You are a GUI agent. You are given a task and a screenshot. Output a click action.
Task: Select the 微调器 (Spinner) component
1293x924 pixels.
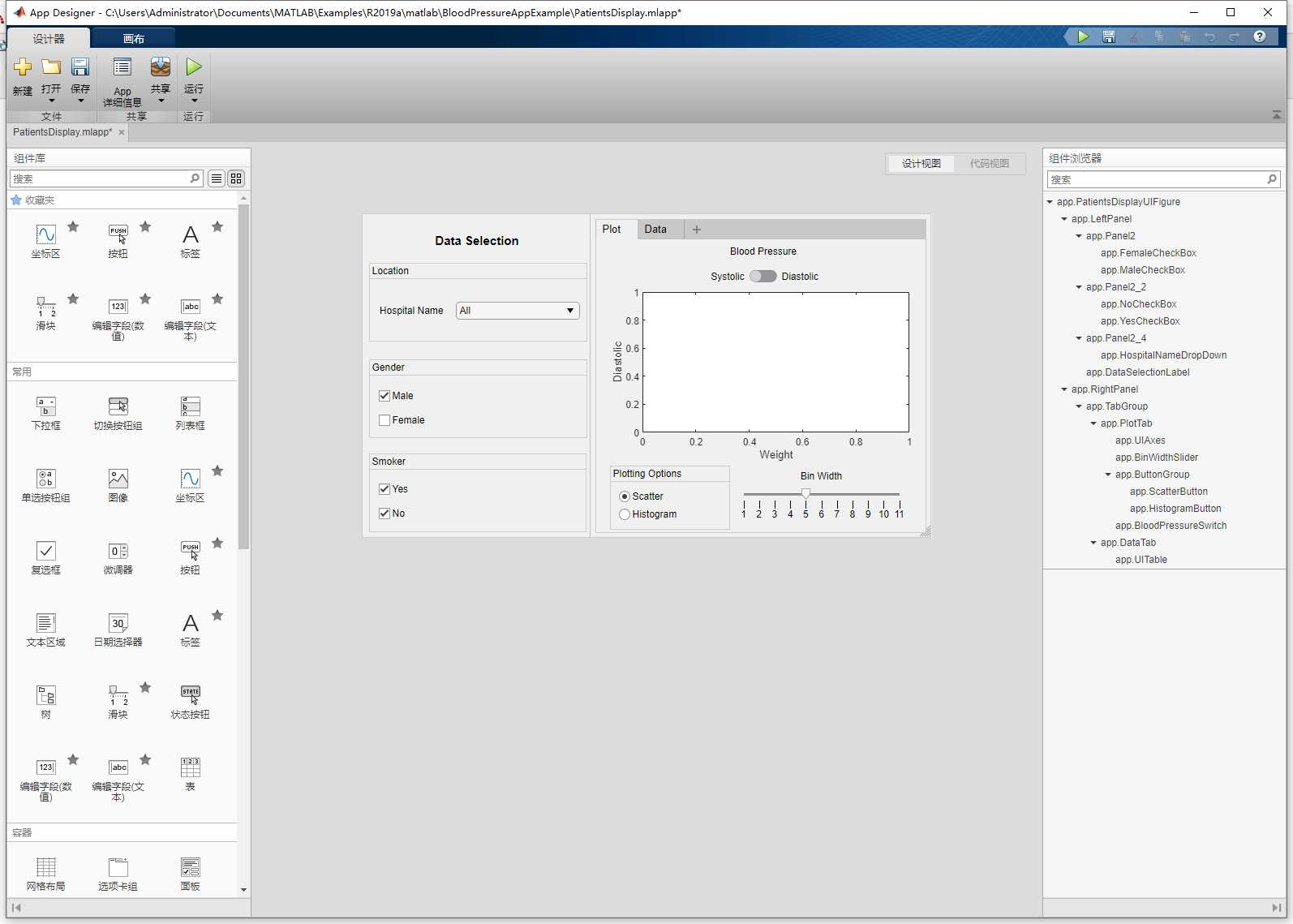118,557
